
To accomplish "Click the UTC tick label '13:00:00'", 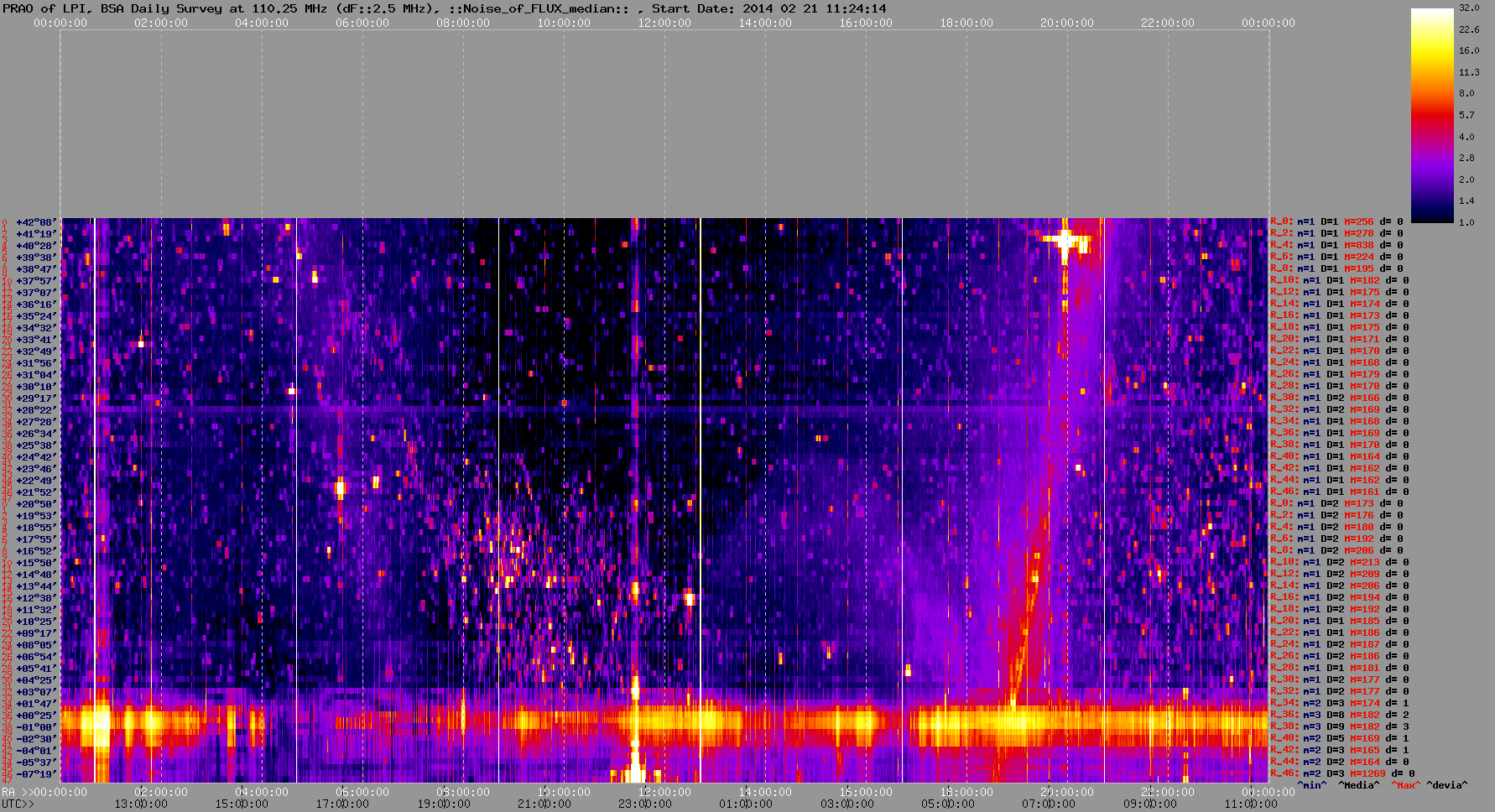I will click(x=141, y=804).
